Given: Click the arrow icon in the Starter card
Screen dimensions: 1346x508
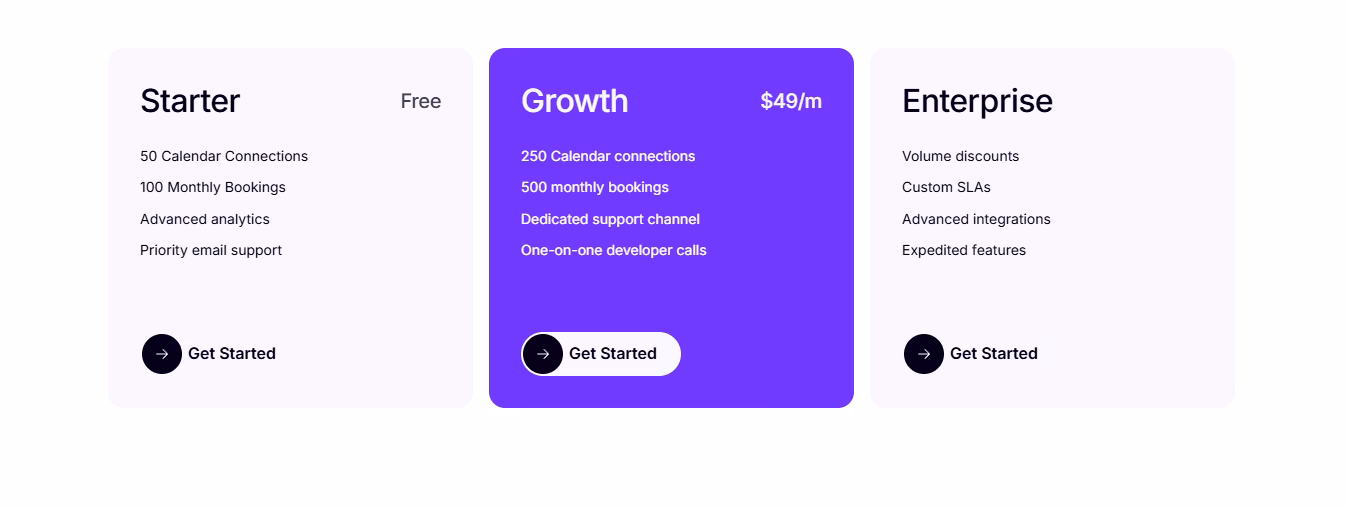Looking at the screenshot, I should [162, 354].
